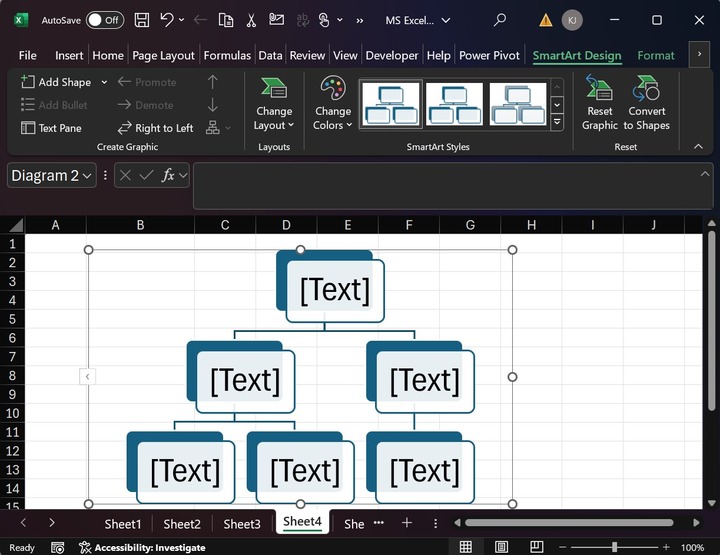
Task: Click the Save icon in title bar
Action: pos(142,19)
